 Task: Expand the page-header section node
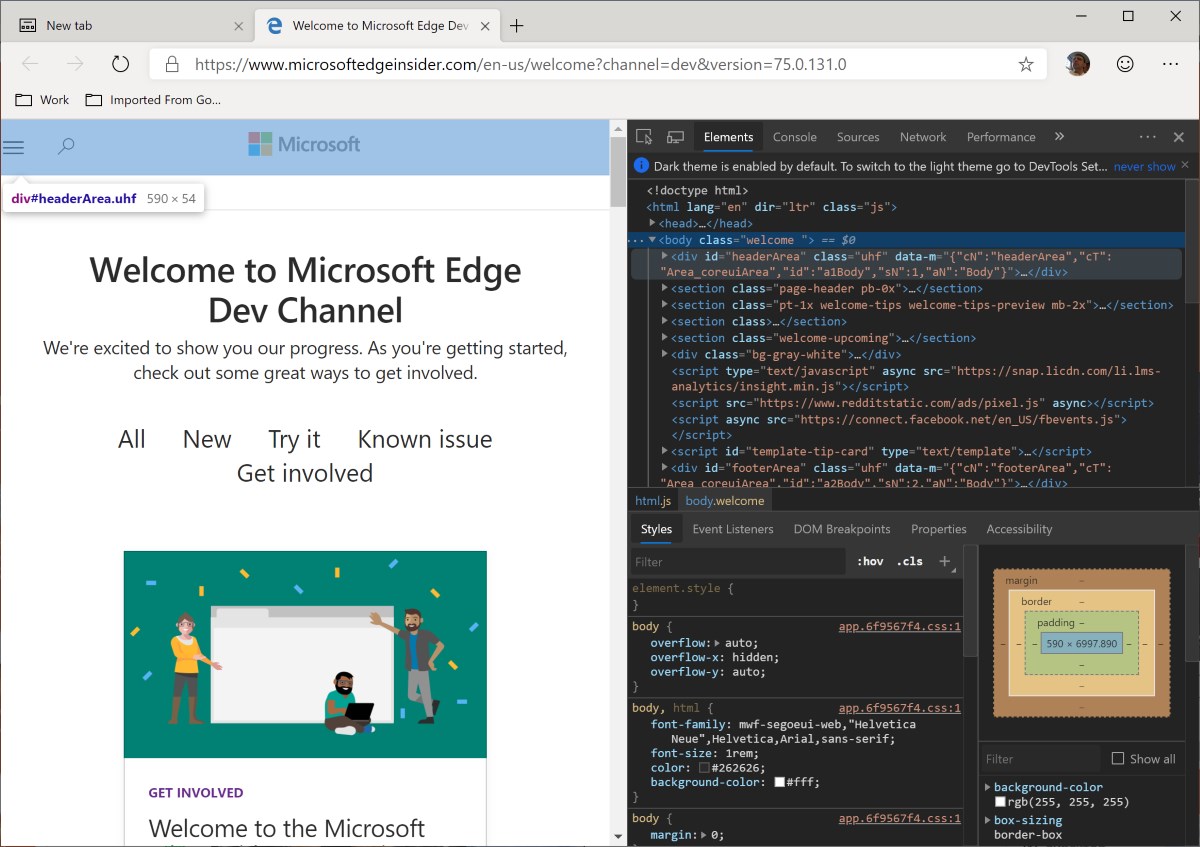point(665,289)
